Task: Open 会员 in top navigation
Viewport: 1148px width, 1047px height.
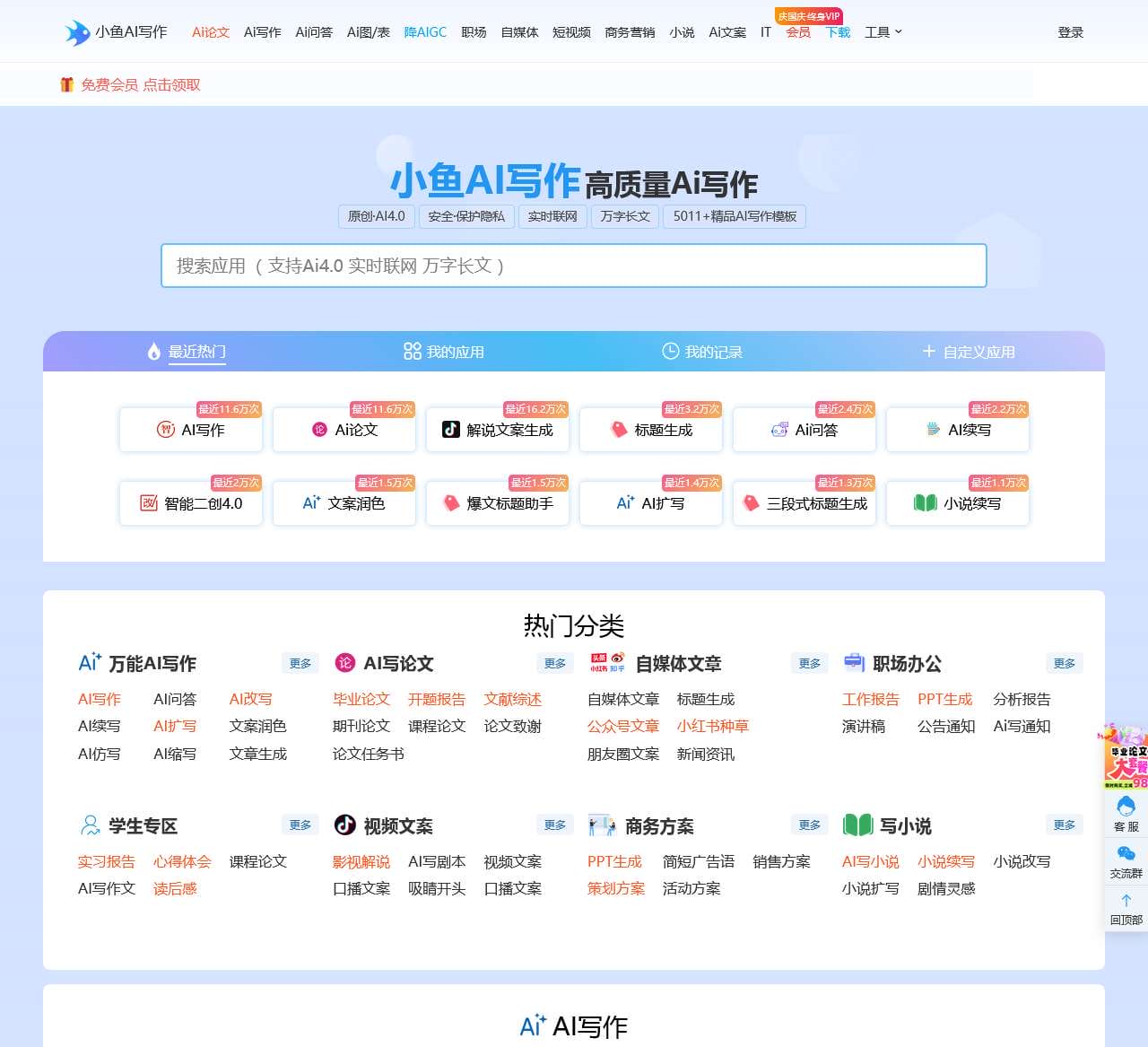Action: tap(798, 32)
